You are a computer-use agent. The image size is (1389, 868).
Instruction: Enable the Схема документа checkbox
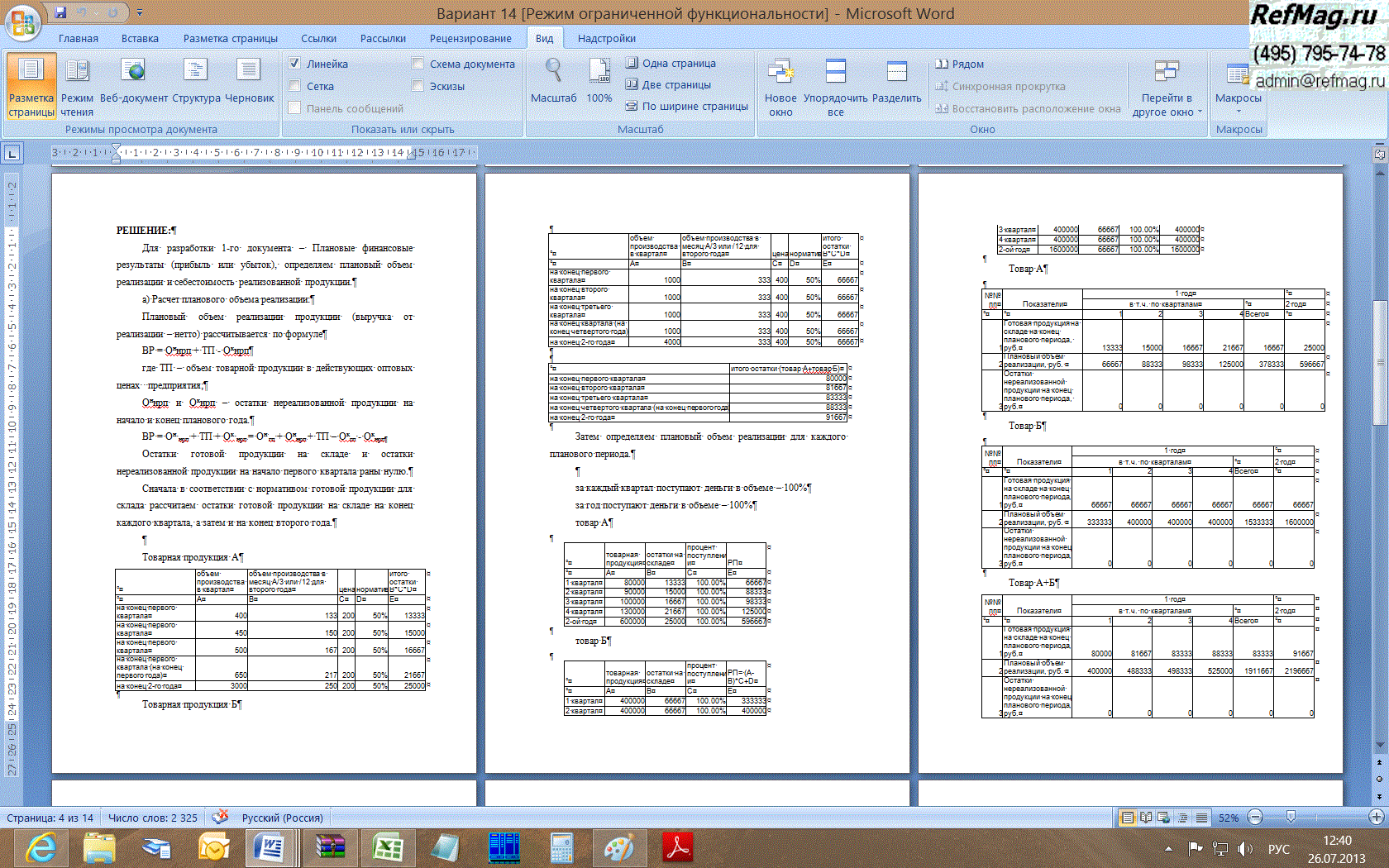pos(418,64)
